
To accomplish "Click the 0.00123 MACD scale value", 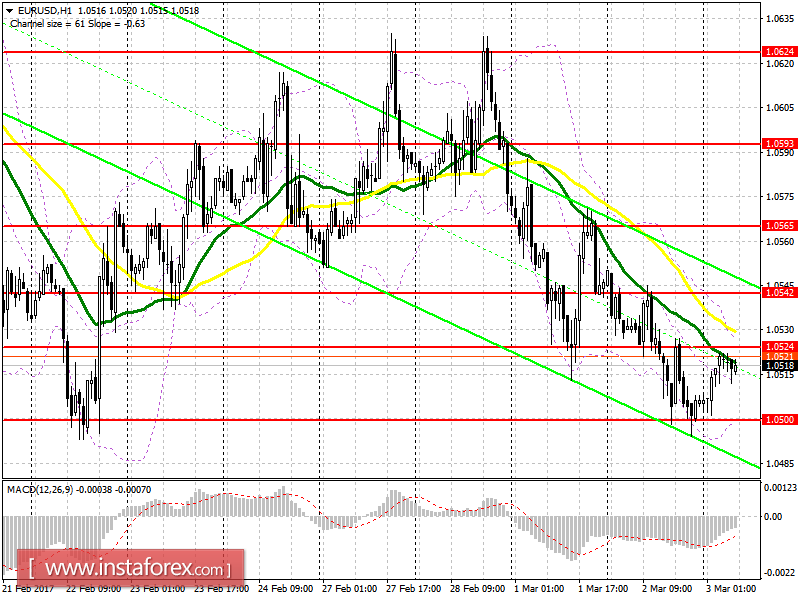I will click(780, 488).
